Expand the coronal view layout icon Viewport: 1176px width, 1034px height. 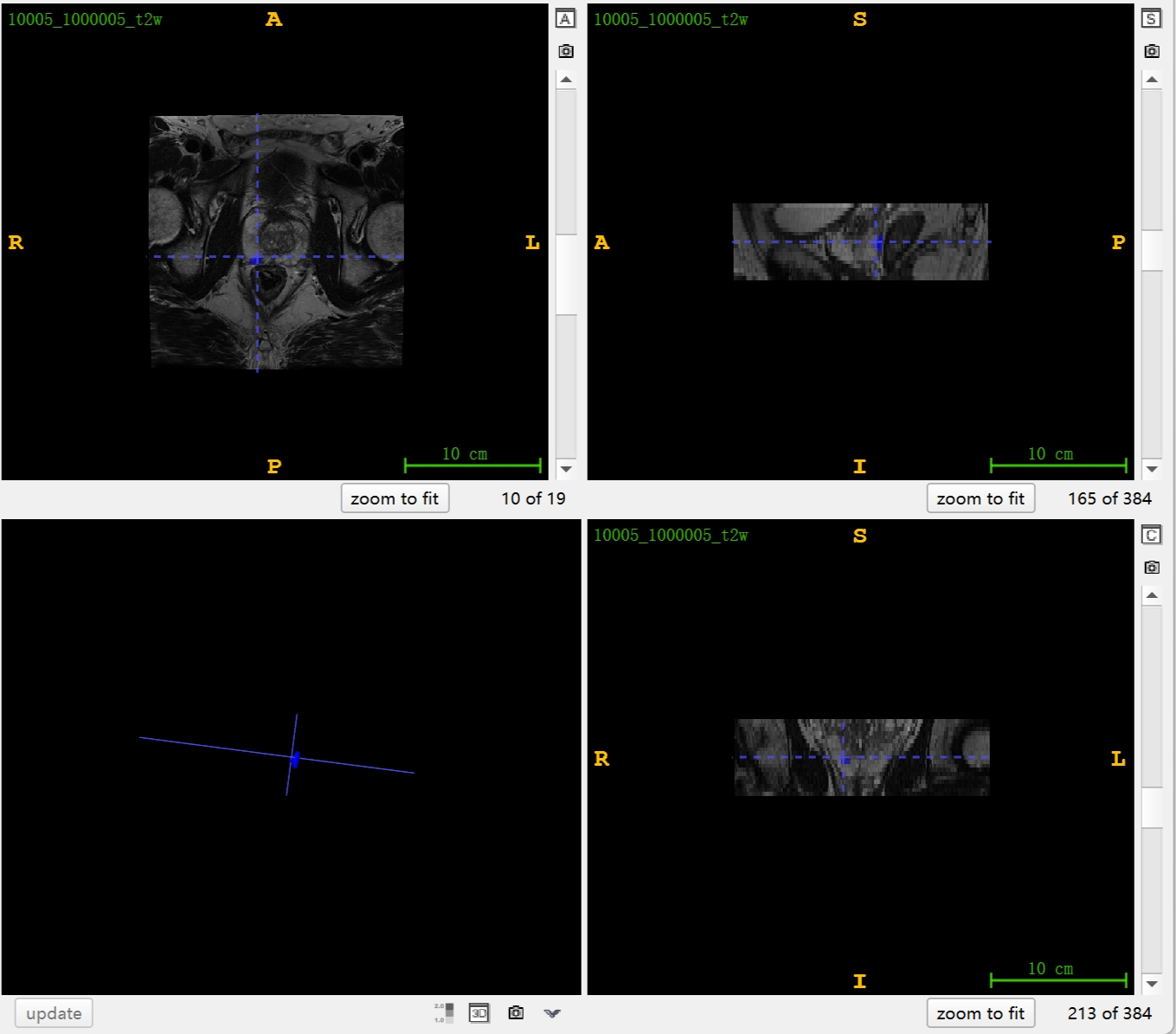coord(1151,535)
